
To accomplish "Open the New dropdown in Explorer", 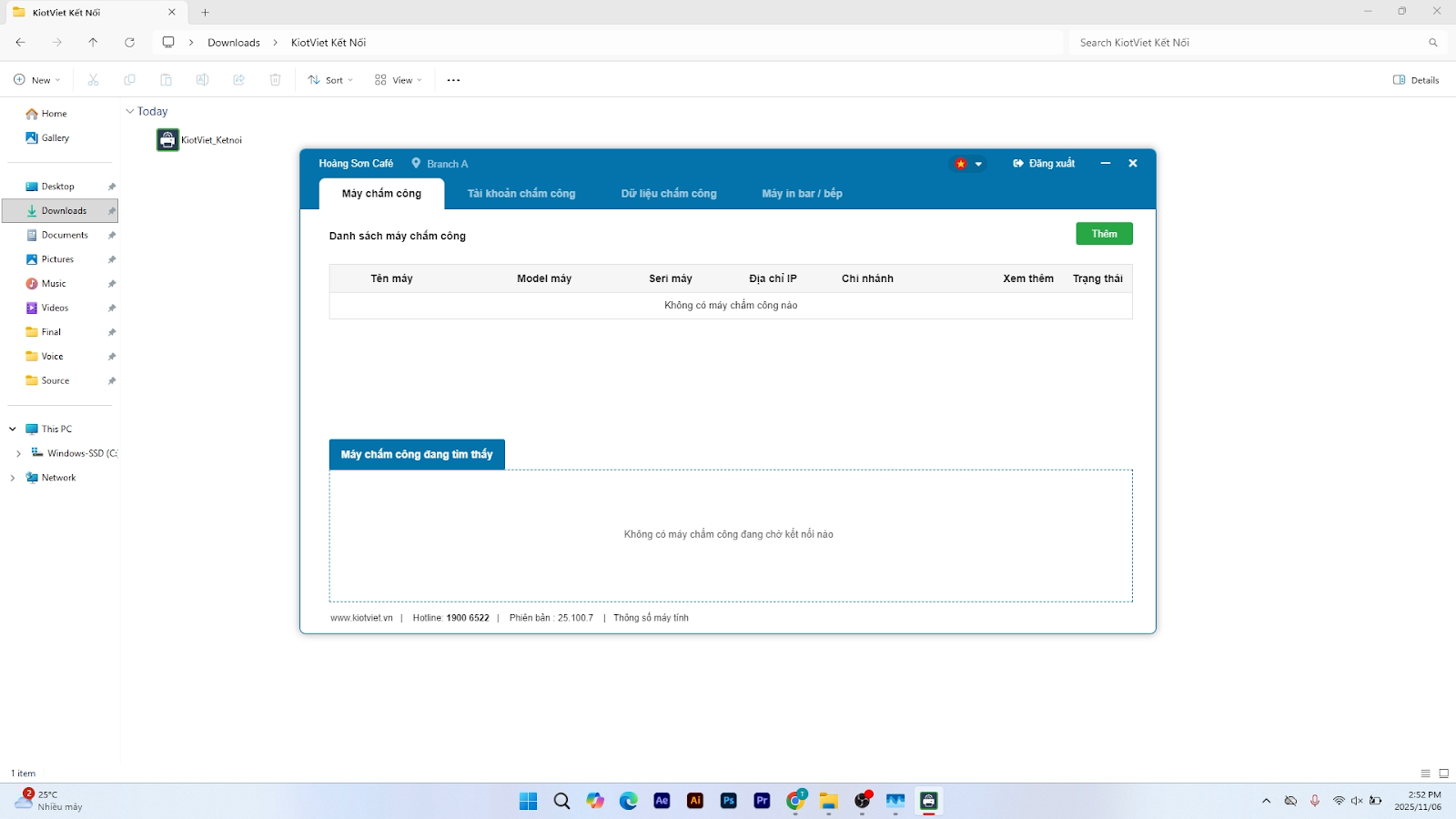I will [x=37, y=80].
